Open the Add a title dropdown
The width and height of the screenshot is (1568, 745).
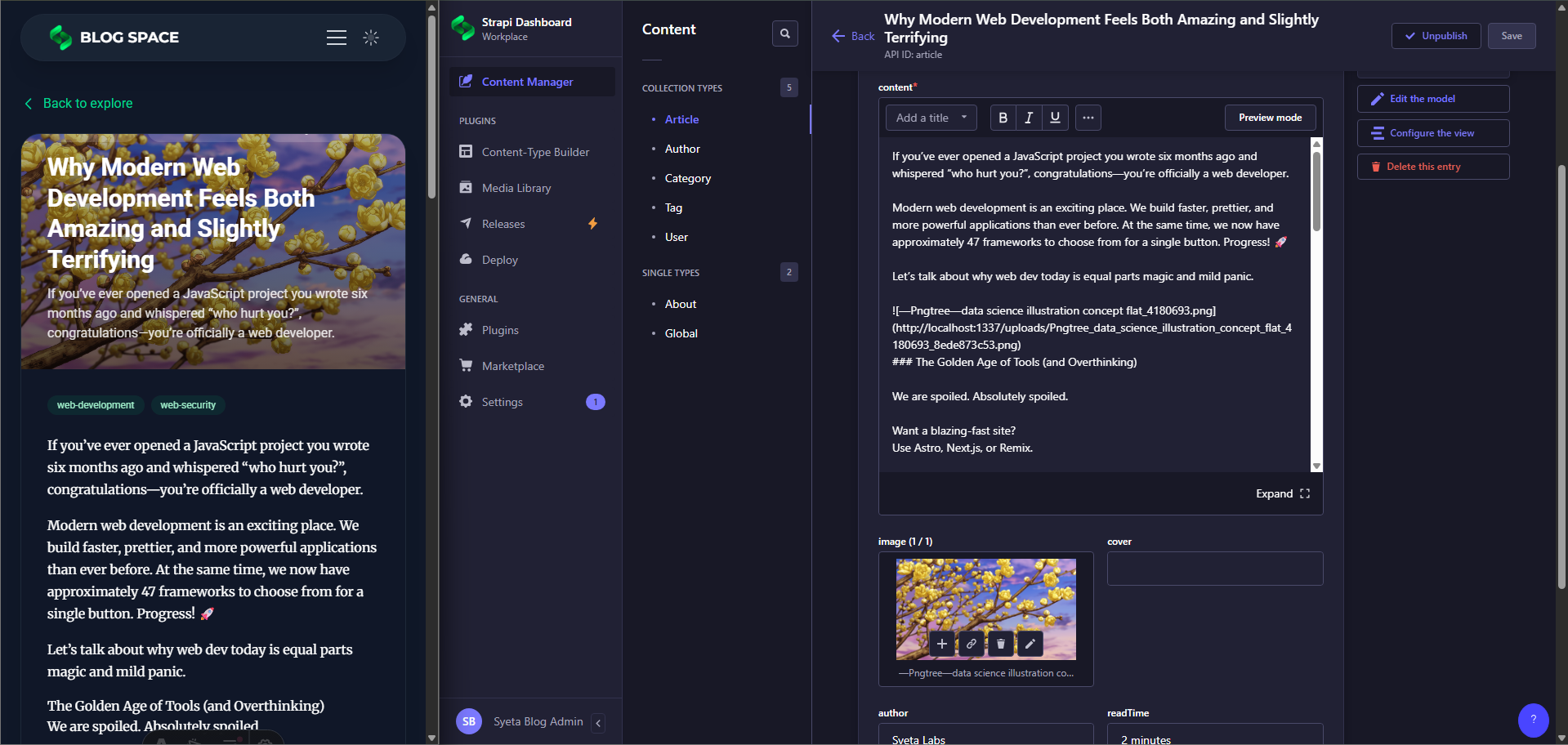pyautogui.click(x=931, y=118)
